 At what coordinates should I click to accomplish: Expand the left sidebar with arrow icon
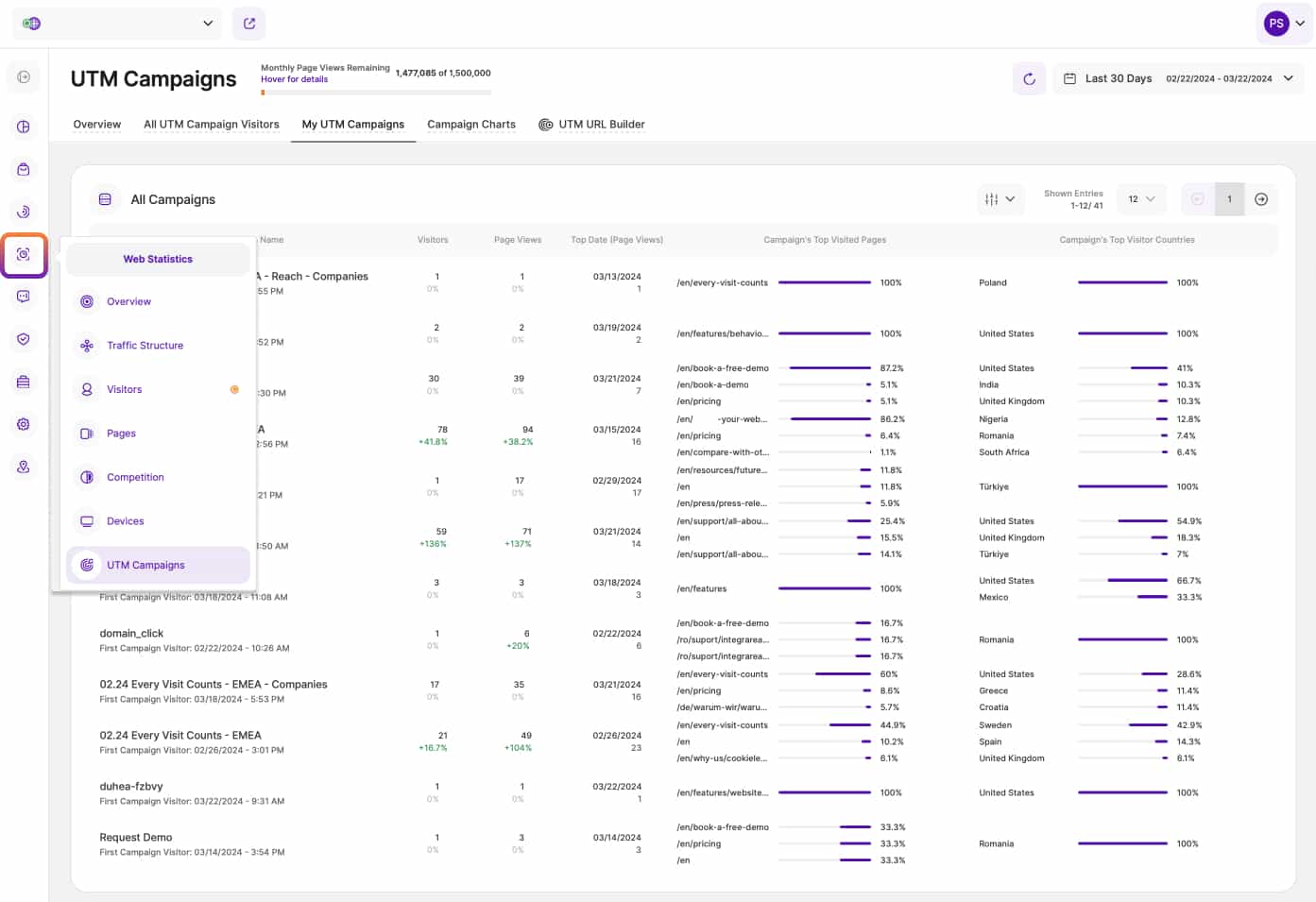point(24,77)
